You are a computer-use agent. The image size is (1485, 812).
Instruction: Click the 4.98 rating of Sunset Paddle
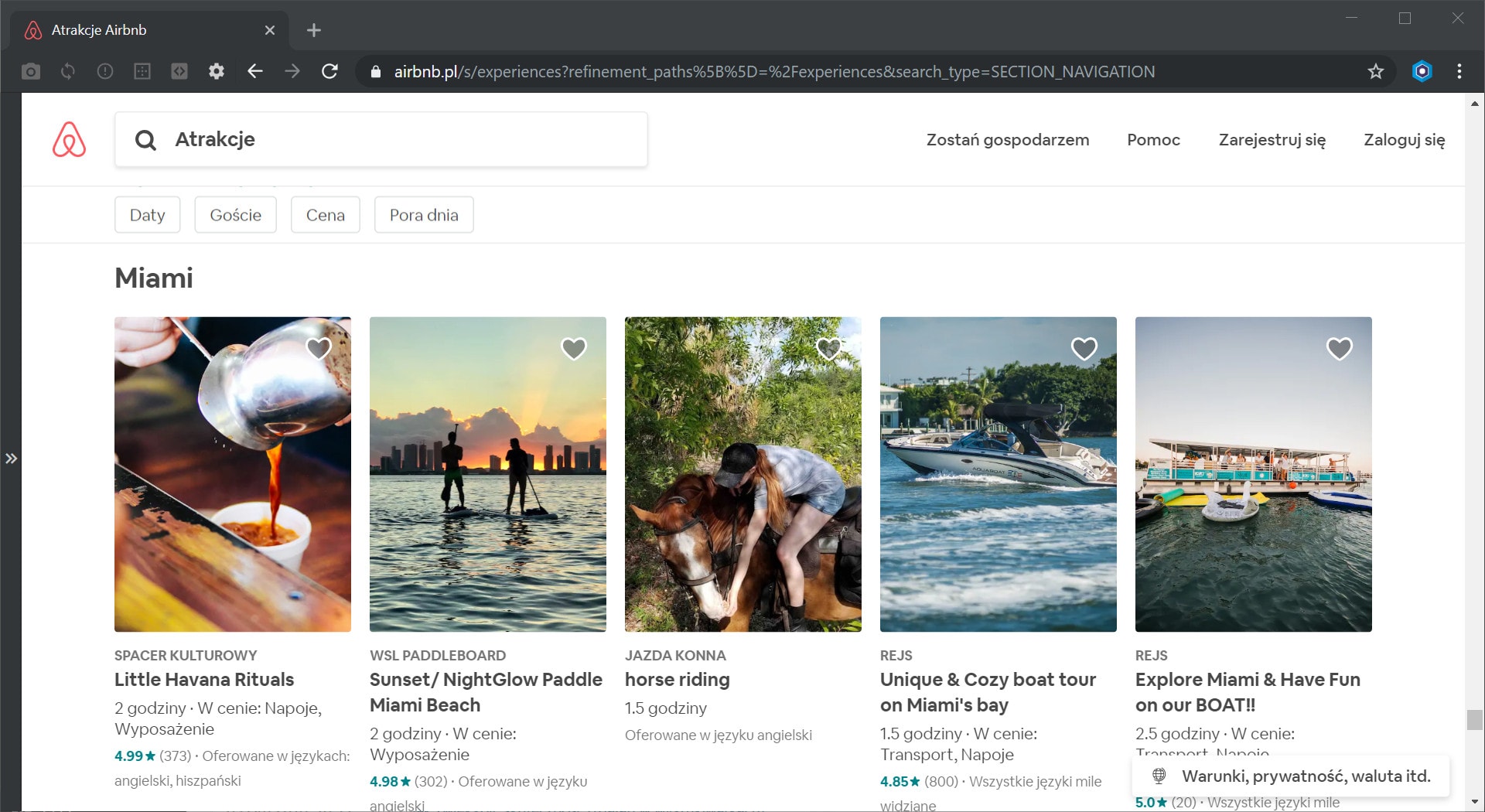391,781
